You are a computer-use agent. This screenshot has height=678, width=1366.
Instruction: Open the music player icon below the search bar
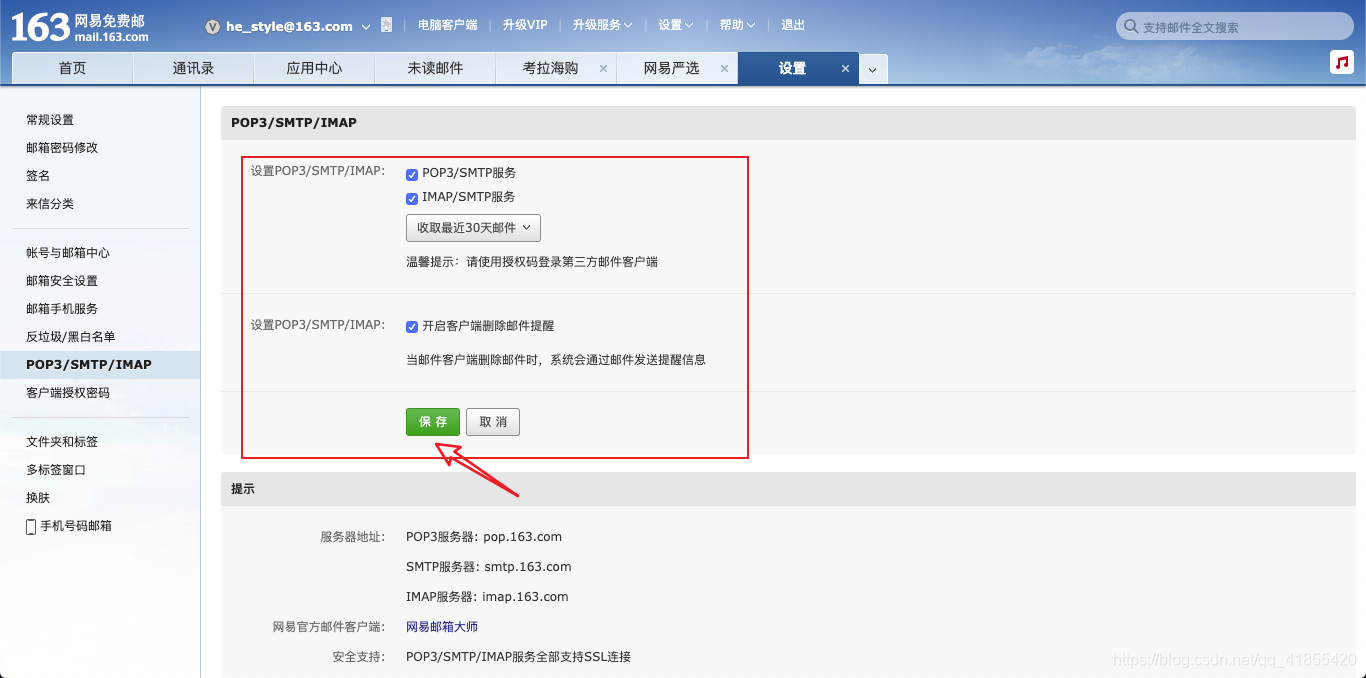[1341, 62]
